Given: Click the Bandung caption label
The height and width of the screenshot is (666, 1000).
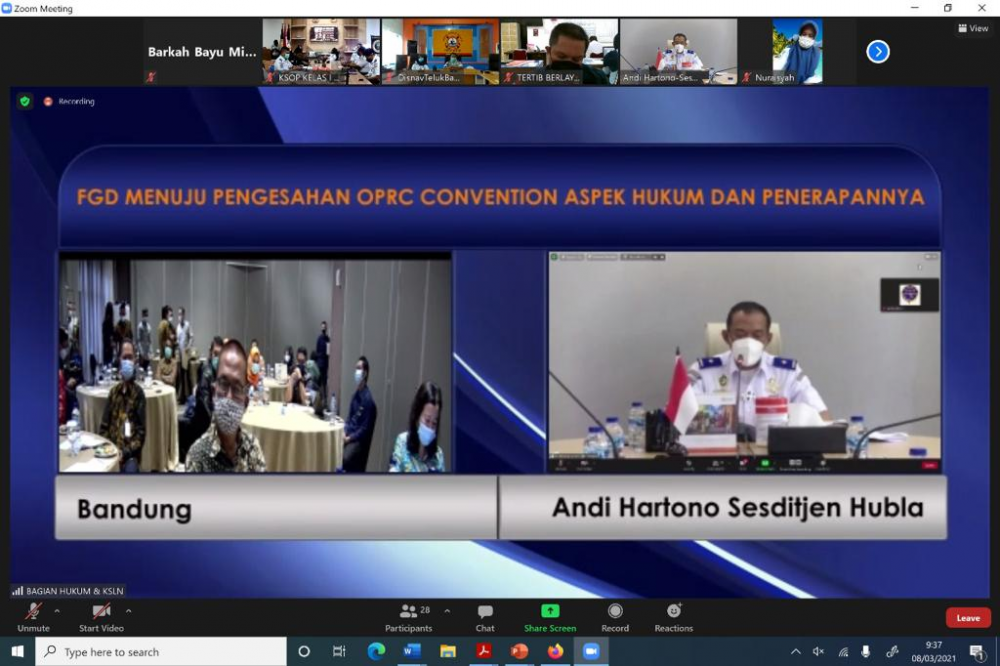Looking at the screenshot, I should point(135,509).
